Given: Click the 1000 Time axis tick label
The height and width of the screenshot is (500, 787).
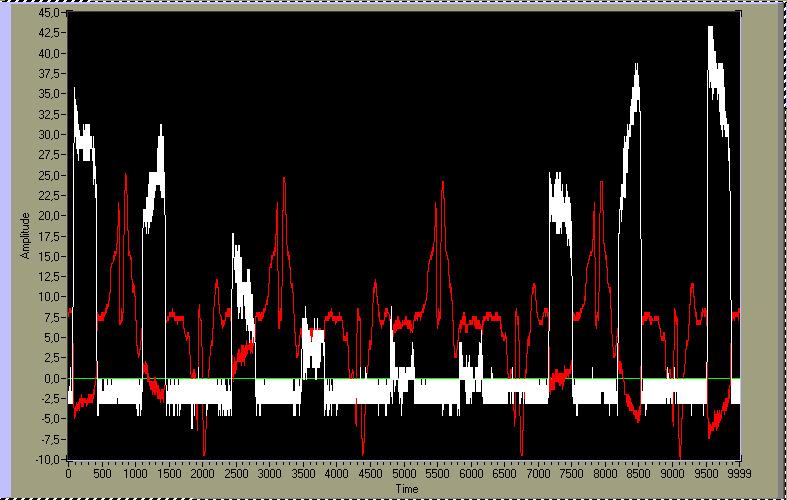Looking at the screenshot, I should [136, 473].
